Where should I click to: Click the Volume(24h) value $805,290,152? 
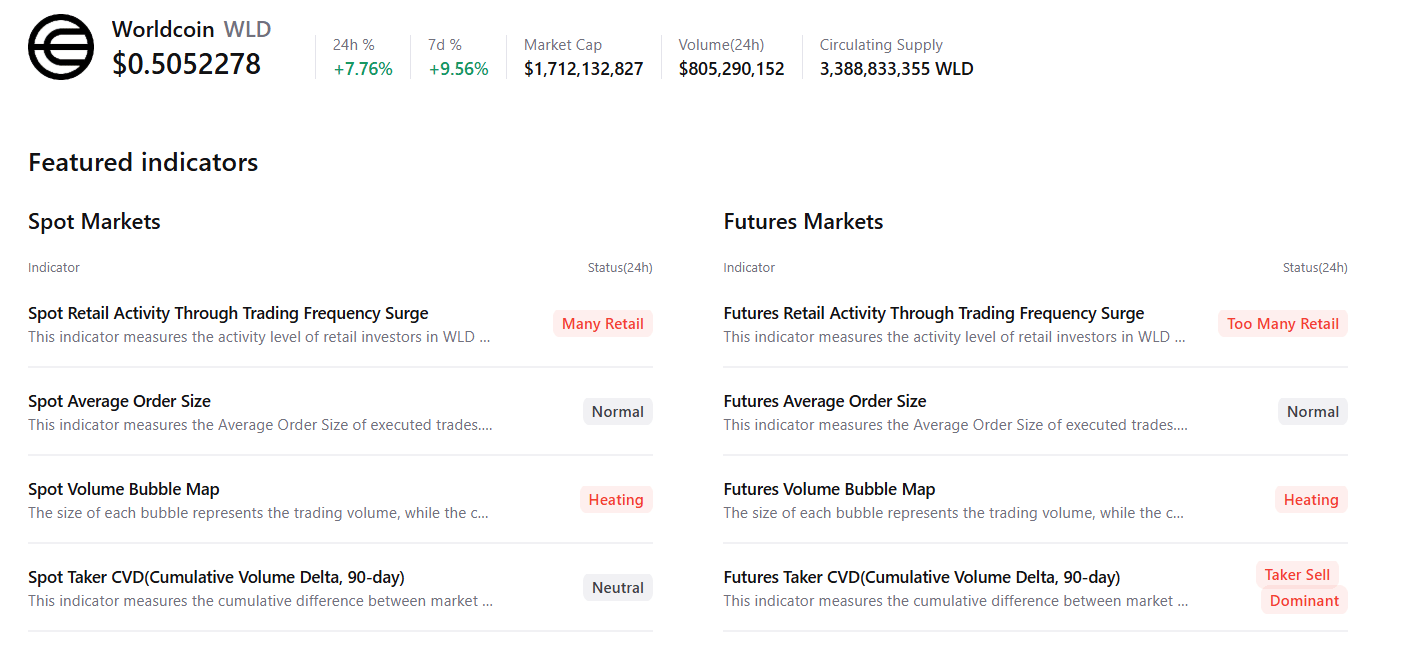732,69
